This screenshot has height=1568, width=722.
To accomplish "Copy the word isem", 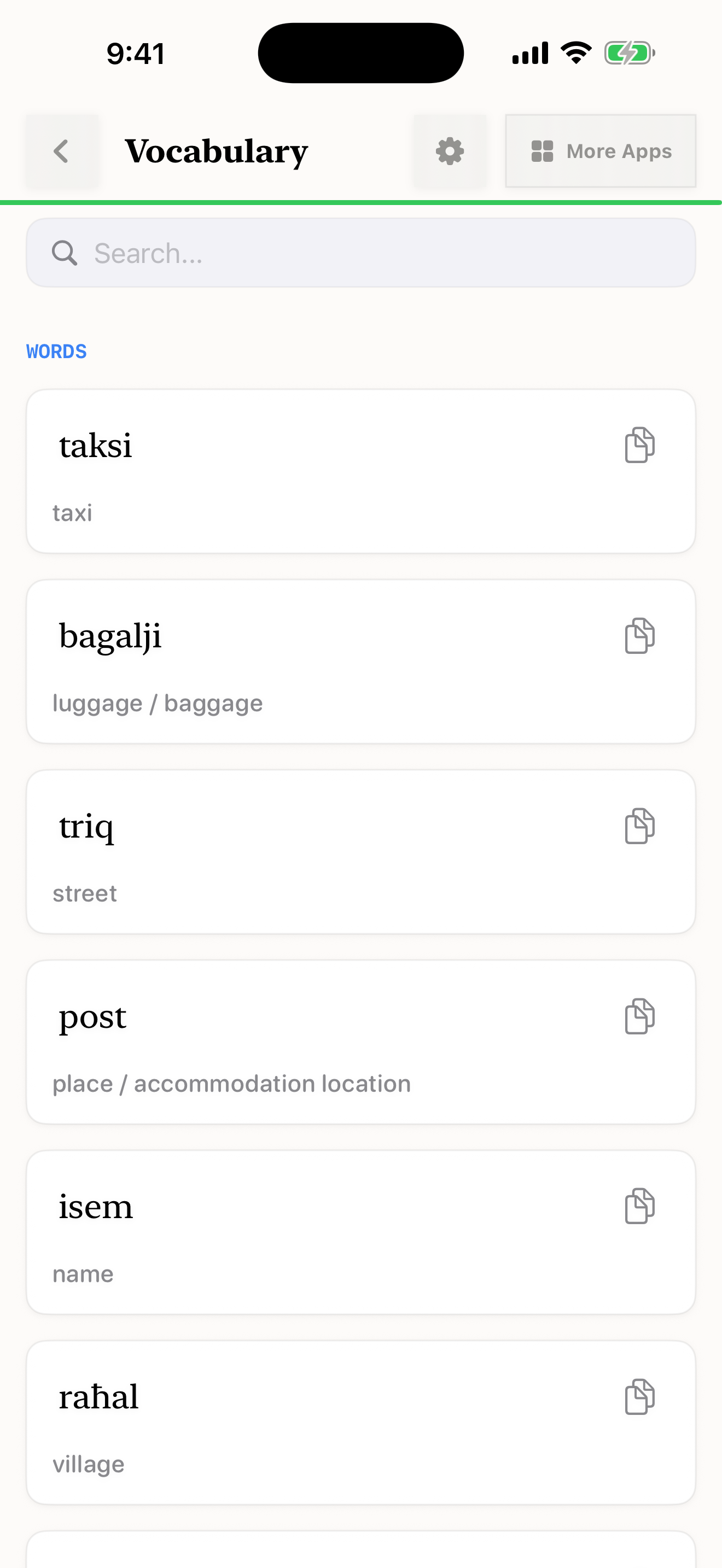I will point(639,1206).
